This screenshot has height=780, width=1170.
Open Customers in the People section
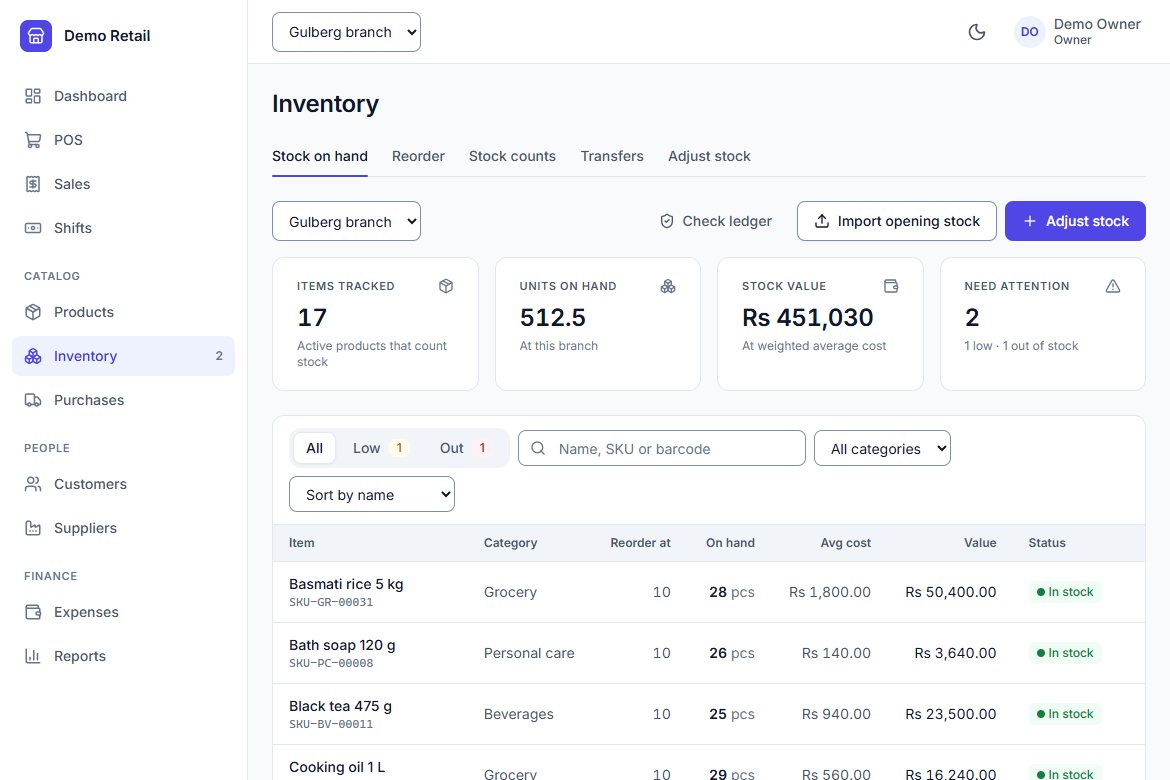123,484
